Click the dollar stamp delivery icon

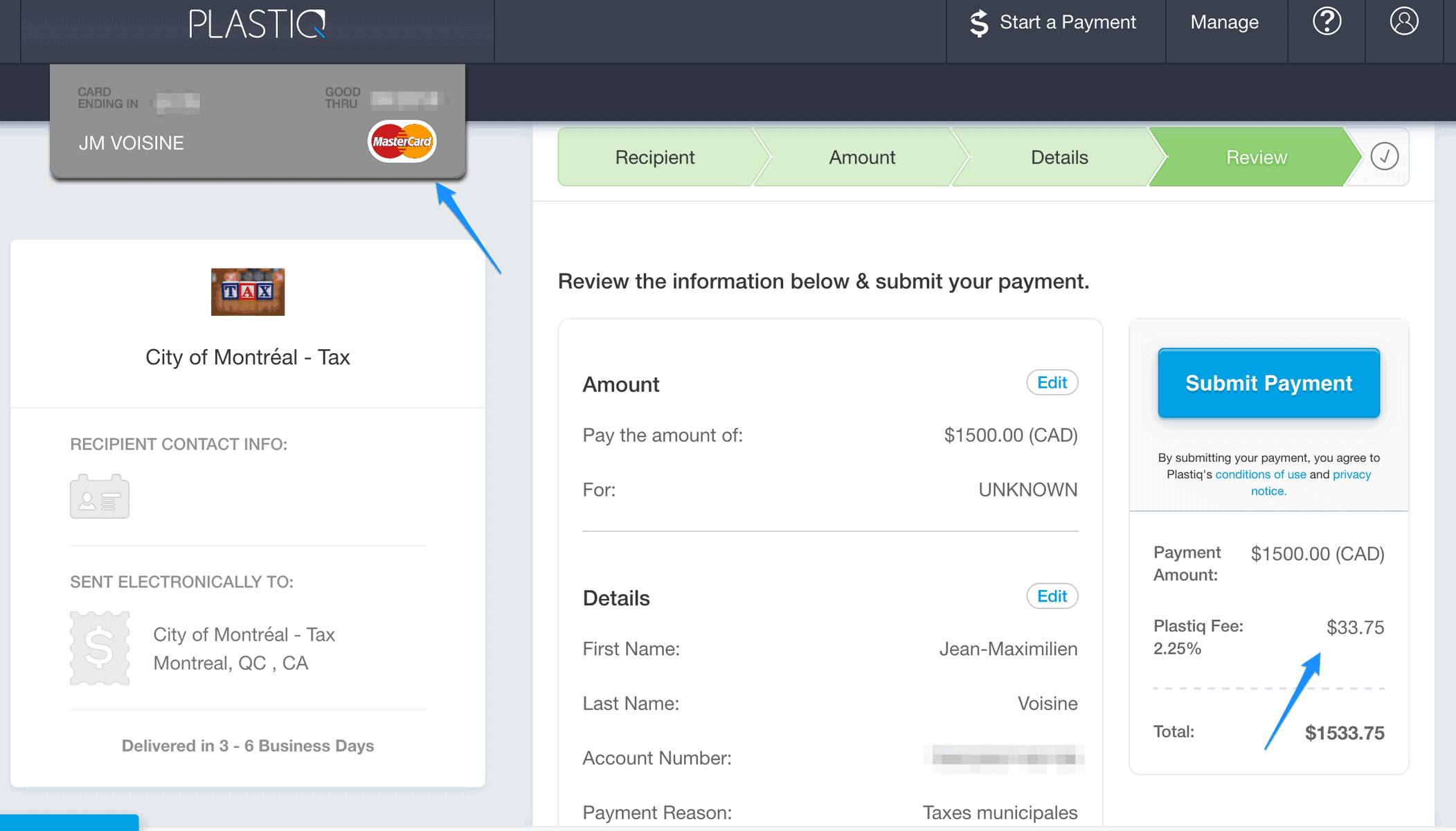(x=100, y=648)
